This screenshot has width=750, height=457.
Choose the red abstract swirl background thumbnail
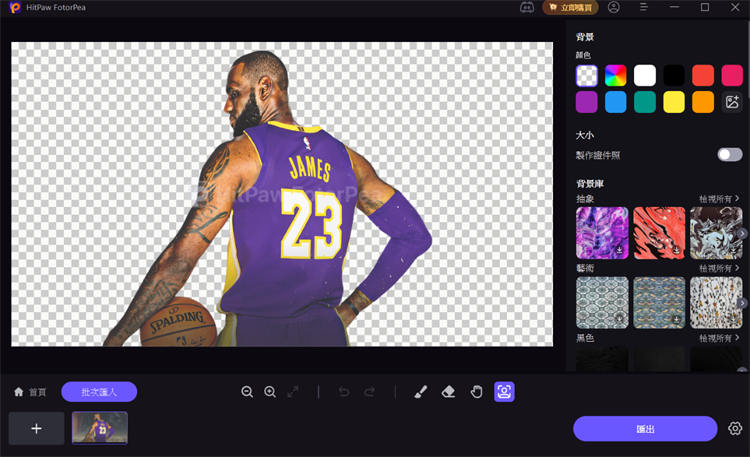[659, 233]
